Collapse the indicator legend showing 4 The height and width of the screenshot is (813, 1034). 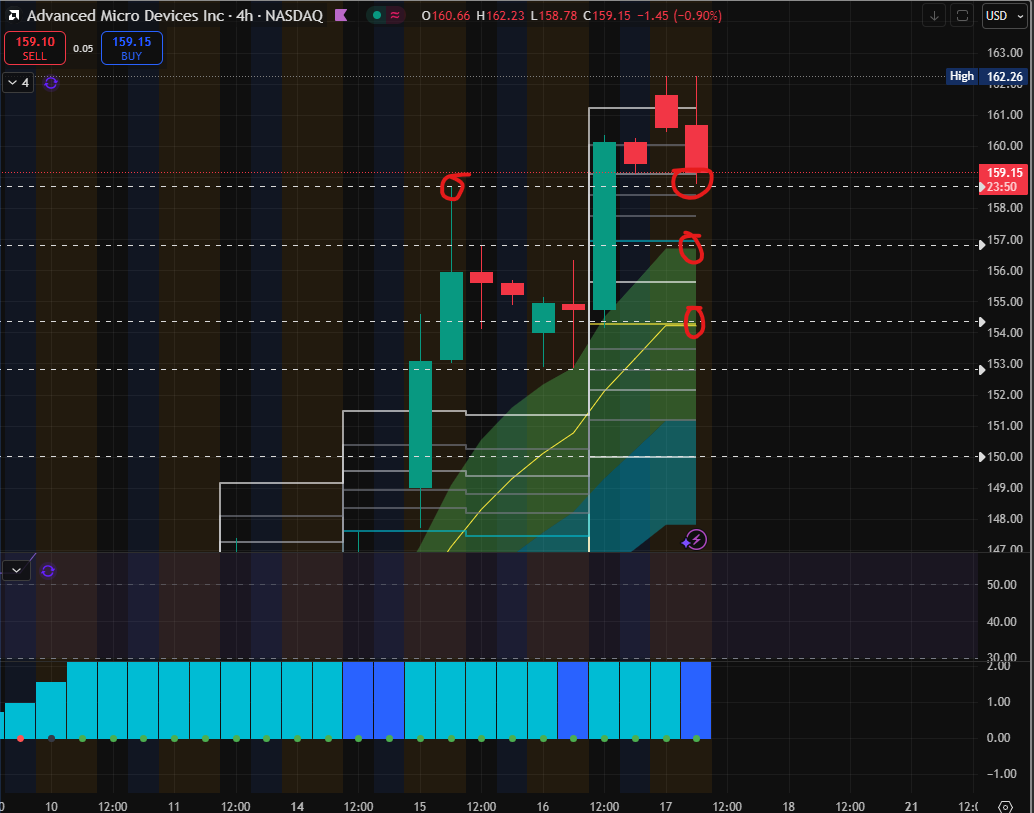point(18,82)
